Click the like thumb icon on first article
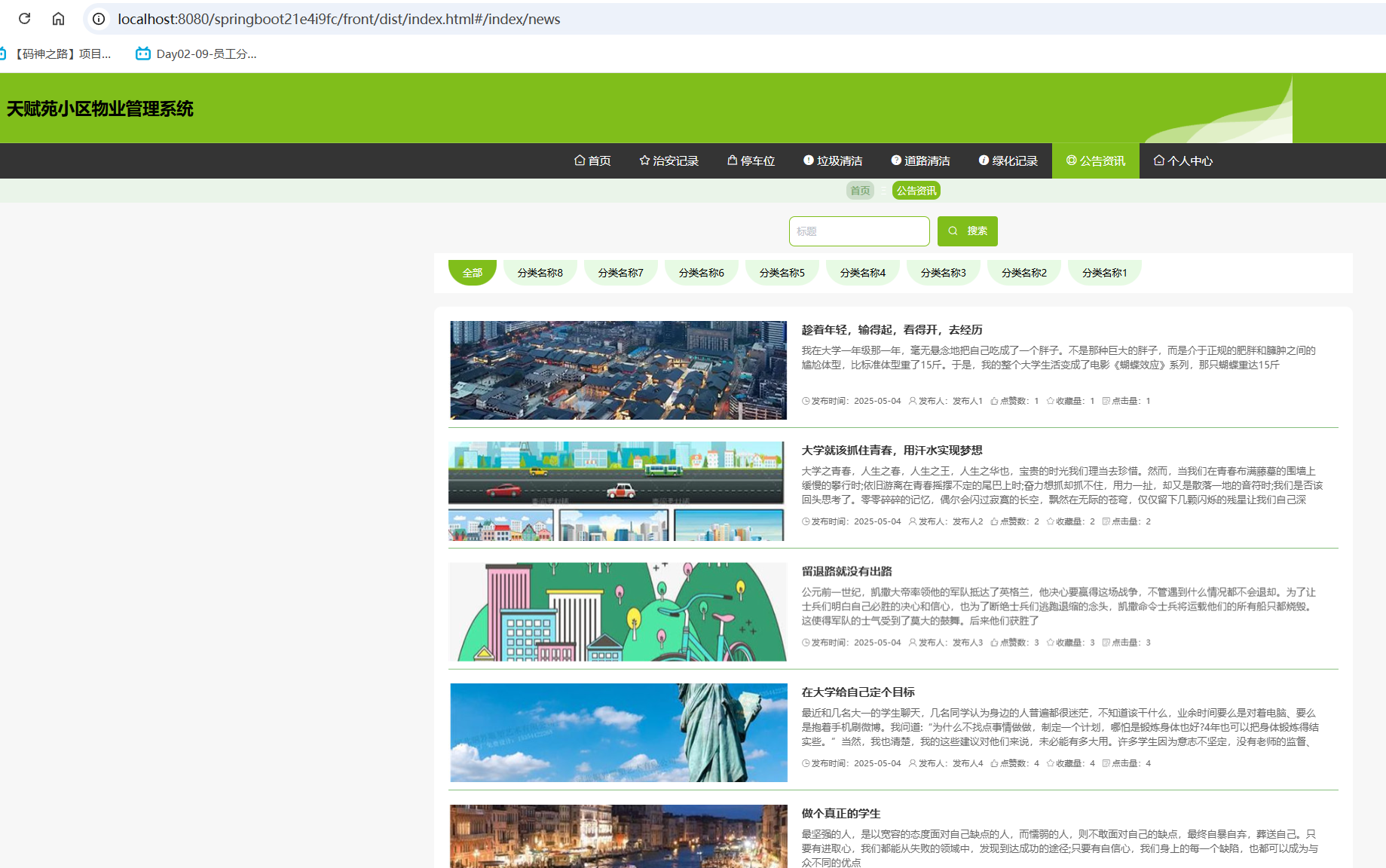Screen dimensions: 1386x868 pyautogui.click(x=994, y=401)
